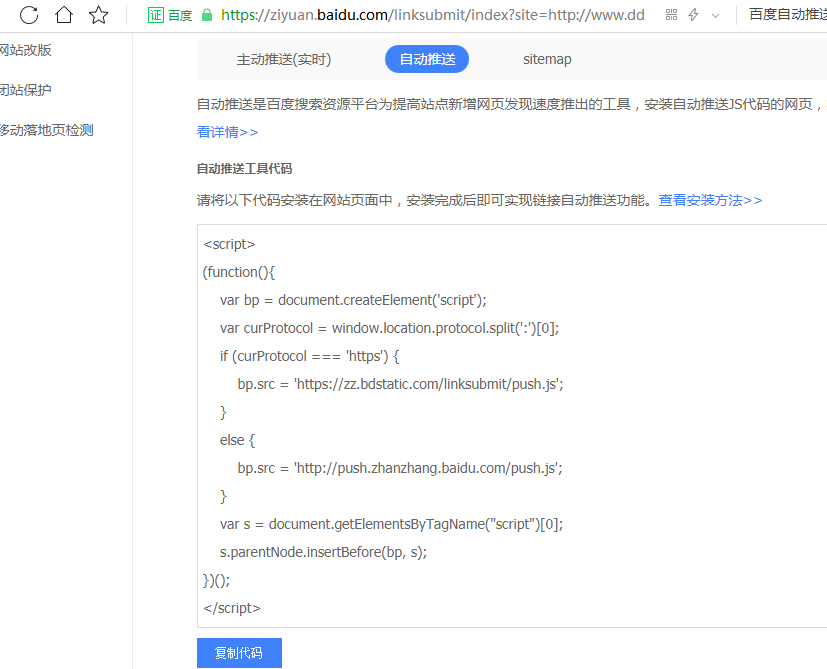Screen dimensions: 827x669
Task: Select the 自动推送 tab
Action: point(427,59)
